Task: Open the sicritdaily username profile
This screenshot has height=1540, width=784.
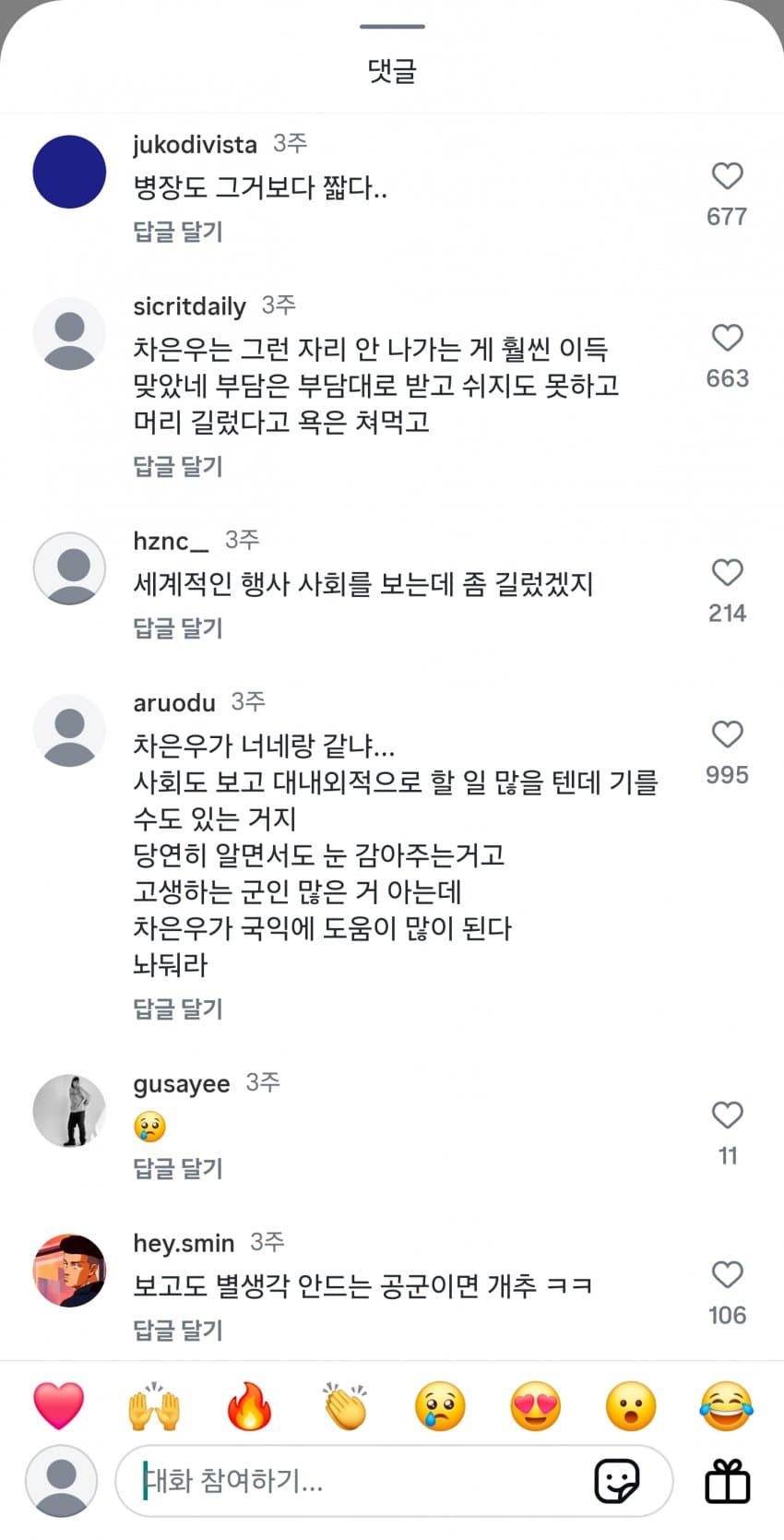Action: pos(189,306)
